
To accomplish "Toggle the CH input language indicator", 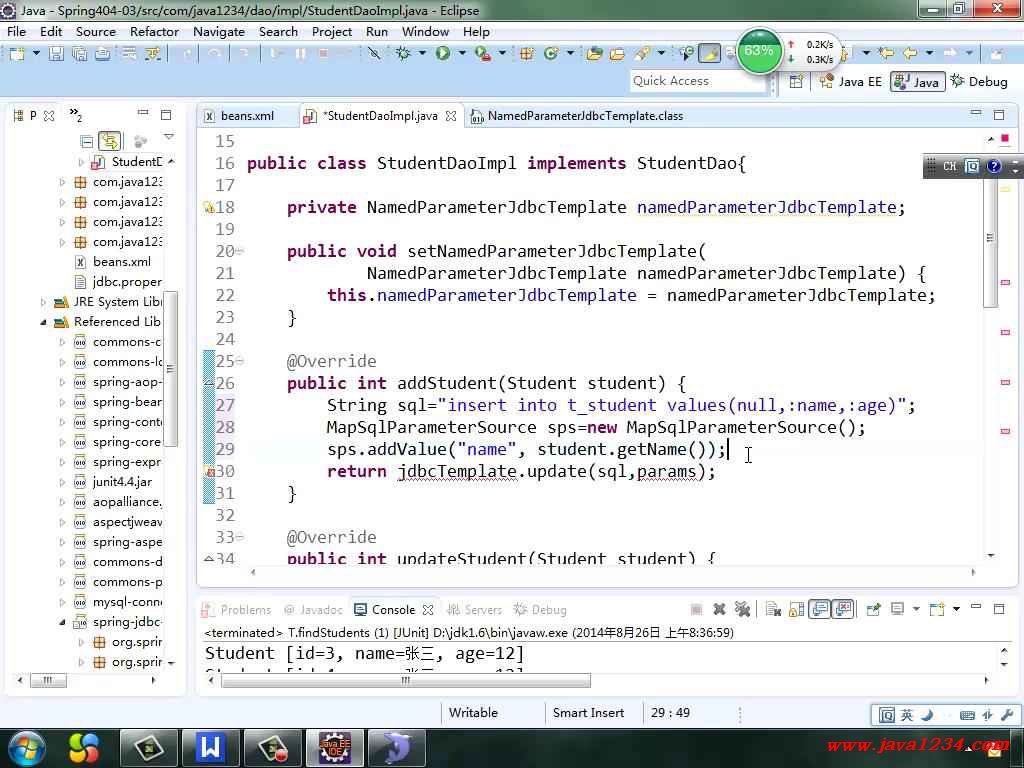I will coord(949,166).
